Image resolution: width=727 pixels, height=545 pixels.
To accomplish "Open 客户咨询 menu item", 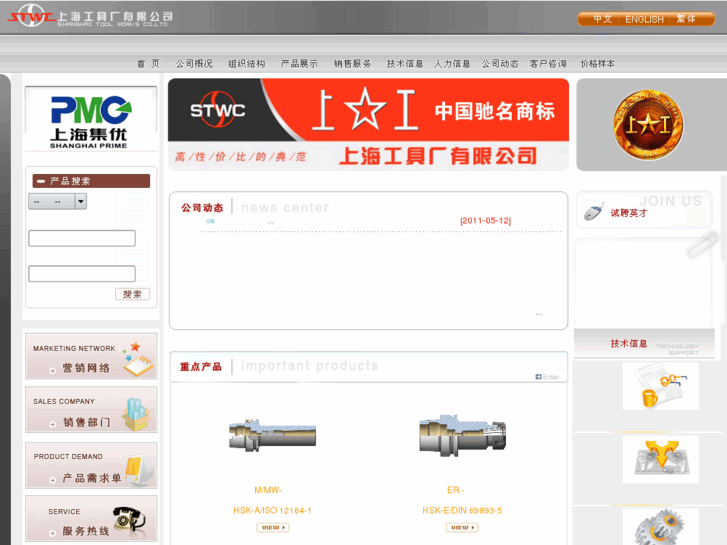I will (548, 64).
